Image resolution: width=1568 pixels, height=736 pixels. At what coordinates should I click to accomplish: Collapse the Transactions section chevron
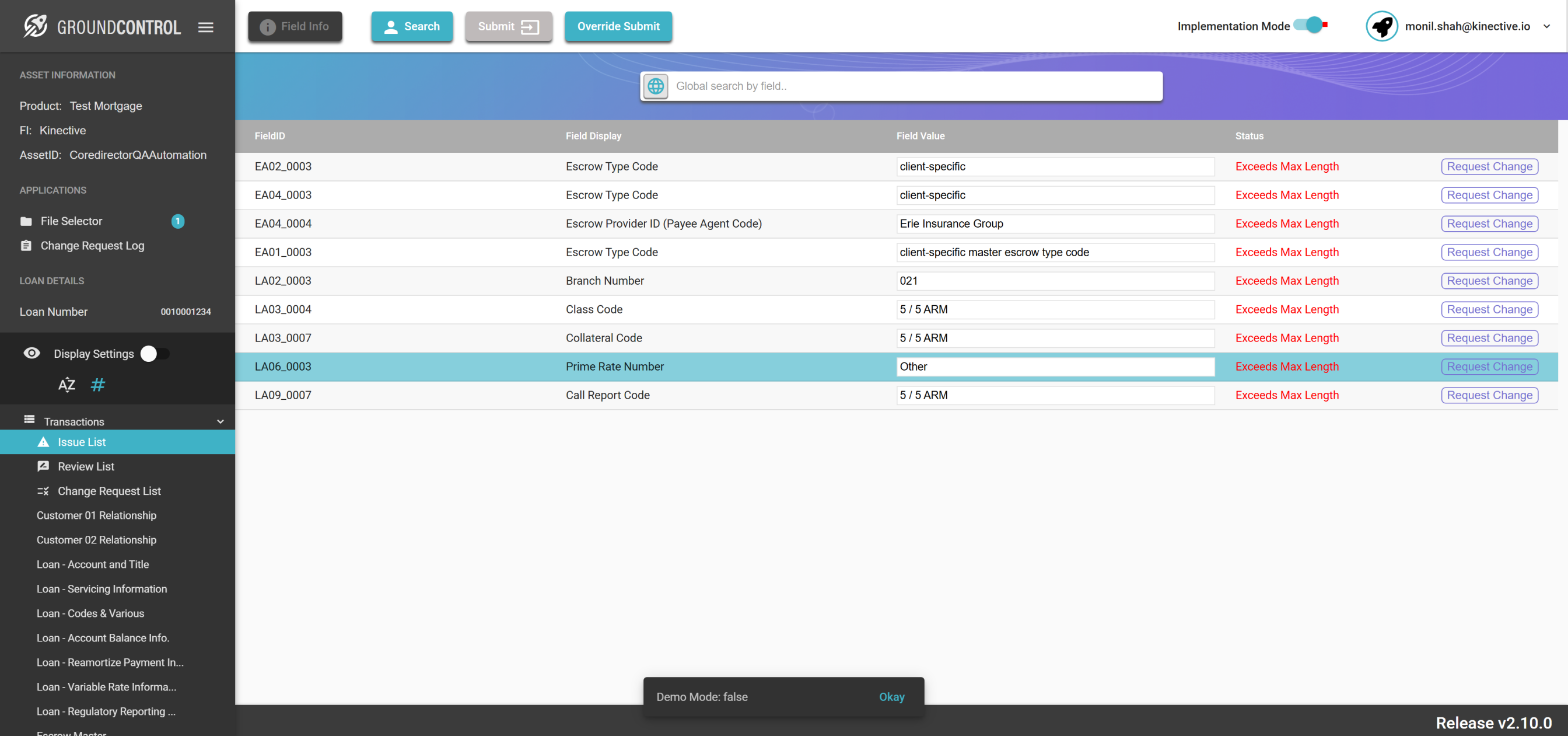click(x=220, y=421)
